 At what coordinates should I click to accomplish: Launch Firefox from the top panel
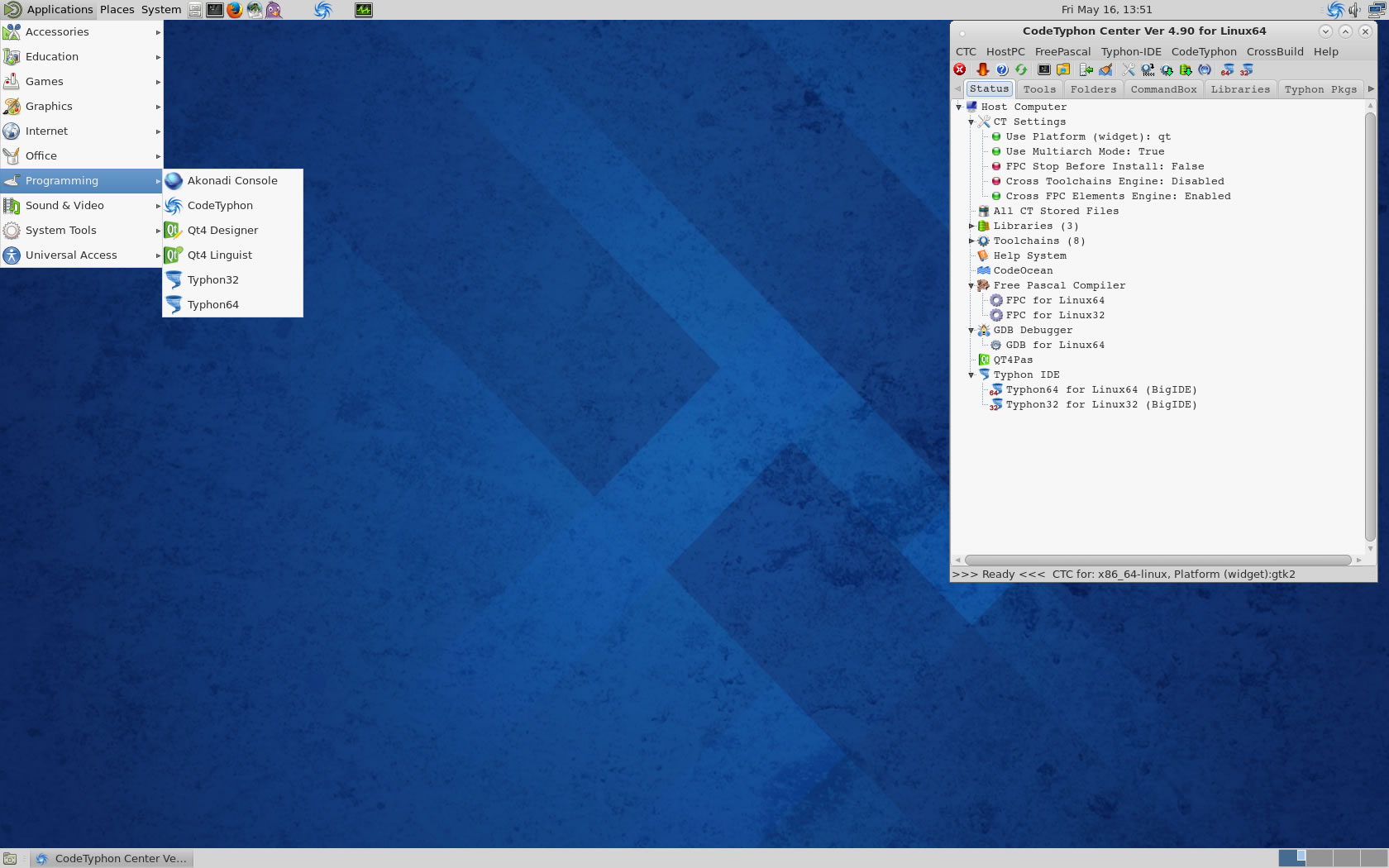click(x=235, y=10)
